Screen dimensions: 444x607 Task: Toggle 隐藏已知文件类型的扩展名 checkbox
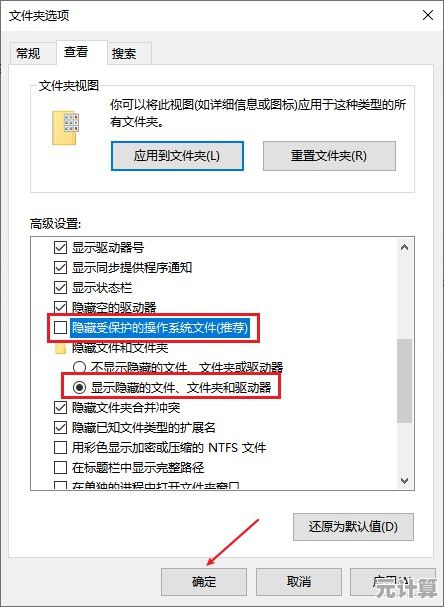pos(60,427)
